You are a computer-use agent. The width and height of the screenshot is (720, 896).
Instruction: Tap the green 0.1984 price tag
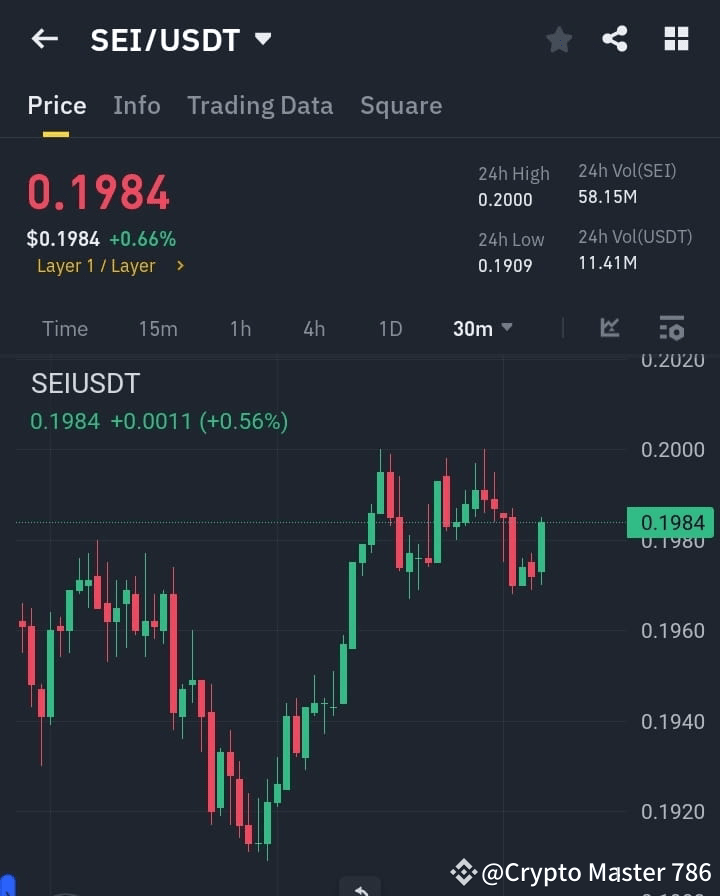(671, 522)
